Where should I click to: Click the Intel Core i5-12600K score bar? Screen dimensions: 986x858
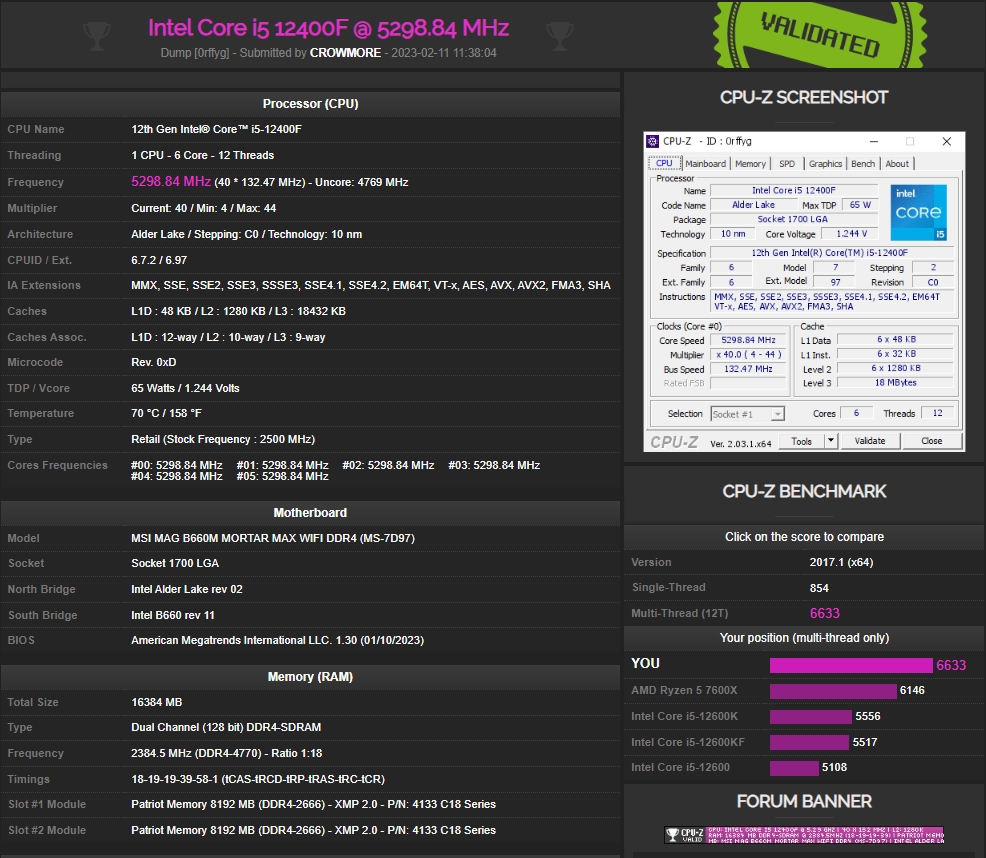(811, 716)
